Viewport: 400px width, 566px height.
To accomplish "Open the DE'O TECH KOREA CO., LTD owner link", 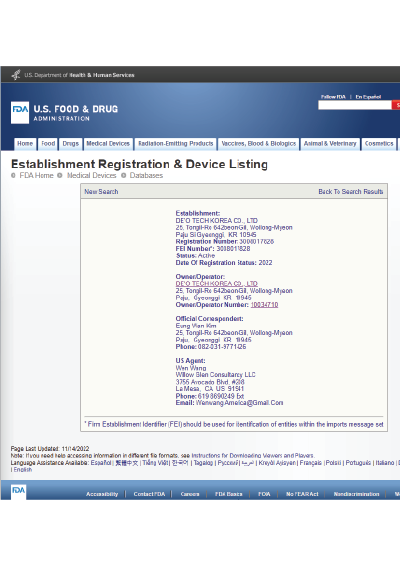I will click(x=217, y=284).
